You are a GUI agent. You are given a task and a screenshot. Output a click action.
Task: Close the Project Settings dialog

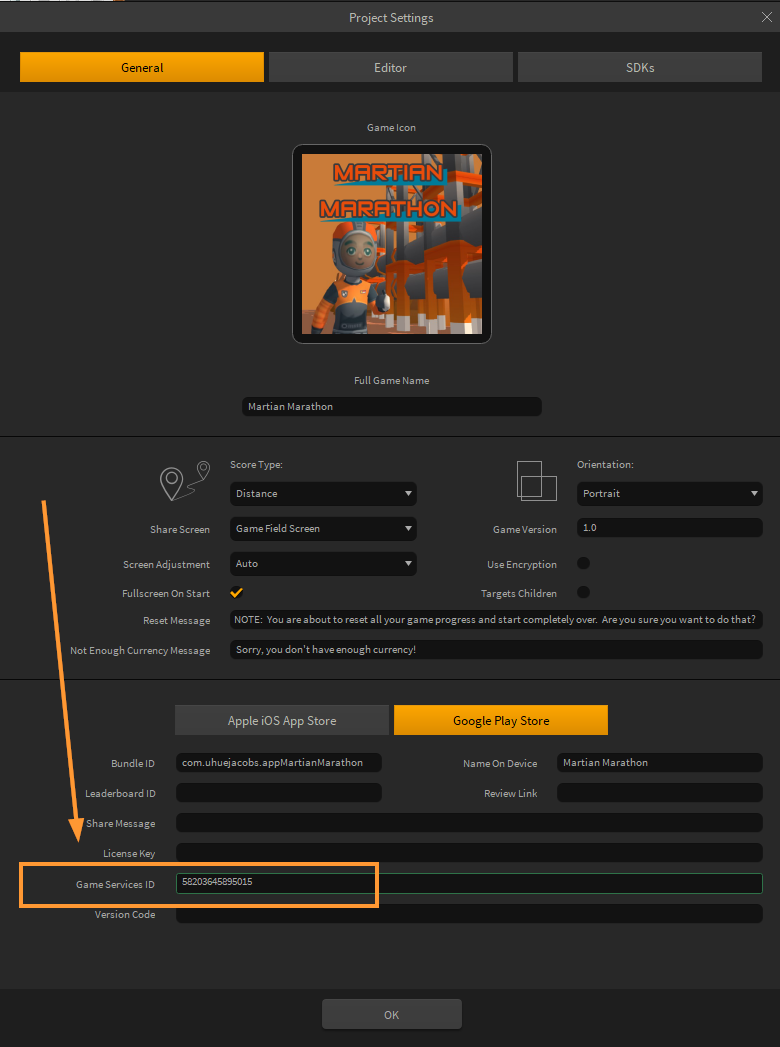766,17
